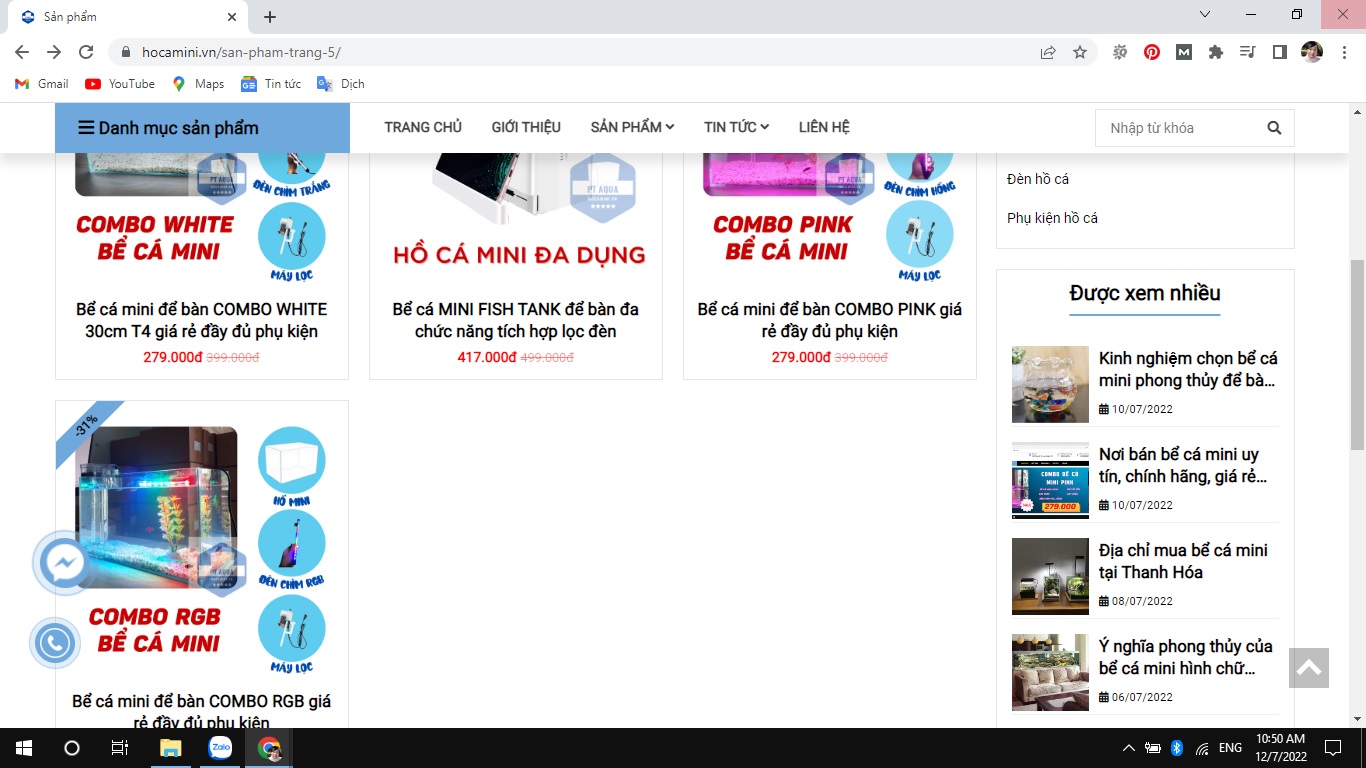This screenshot has width=1366, height=768.
Task: Open Zalo from the taskbar
Action: [220, 748]
